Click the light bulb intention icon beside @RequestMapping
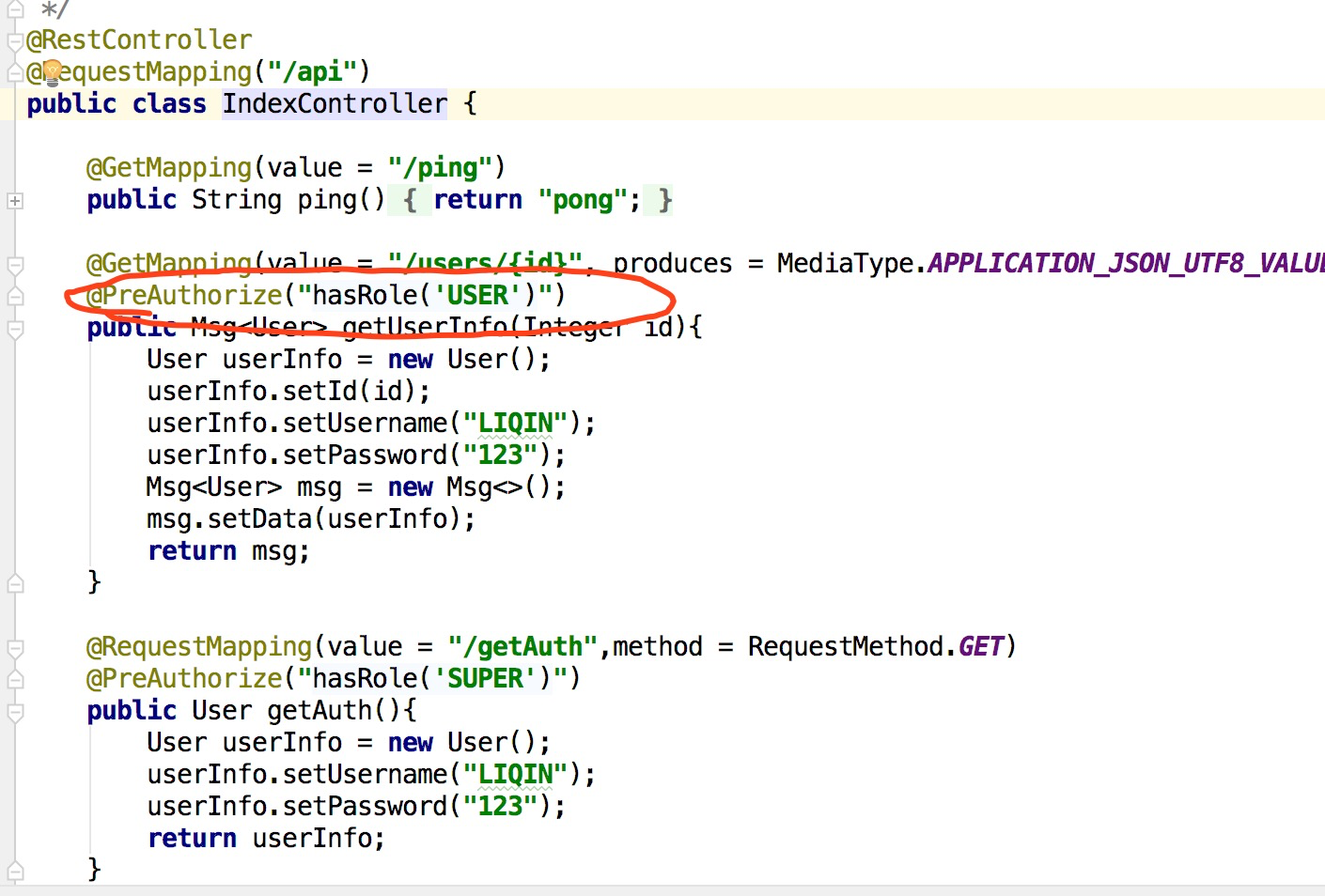The height and width of the screenshot is (896, 1325). pos(53,72)
